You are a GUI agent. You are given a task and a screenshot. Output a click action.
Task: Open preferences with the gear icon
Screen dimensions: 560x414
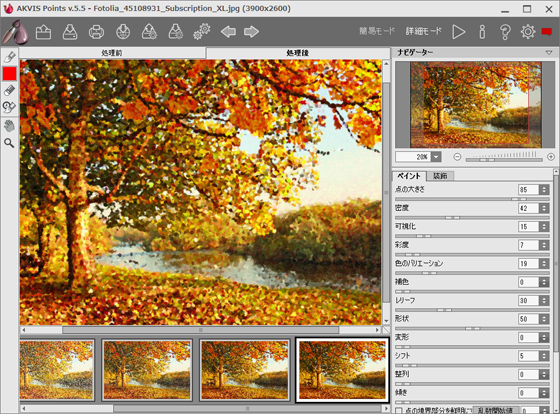(x=528, y=32)
